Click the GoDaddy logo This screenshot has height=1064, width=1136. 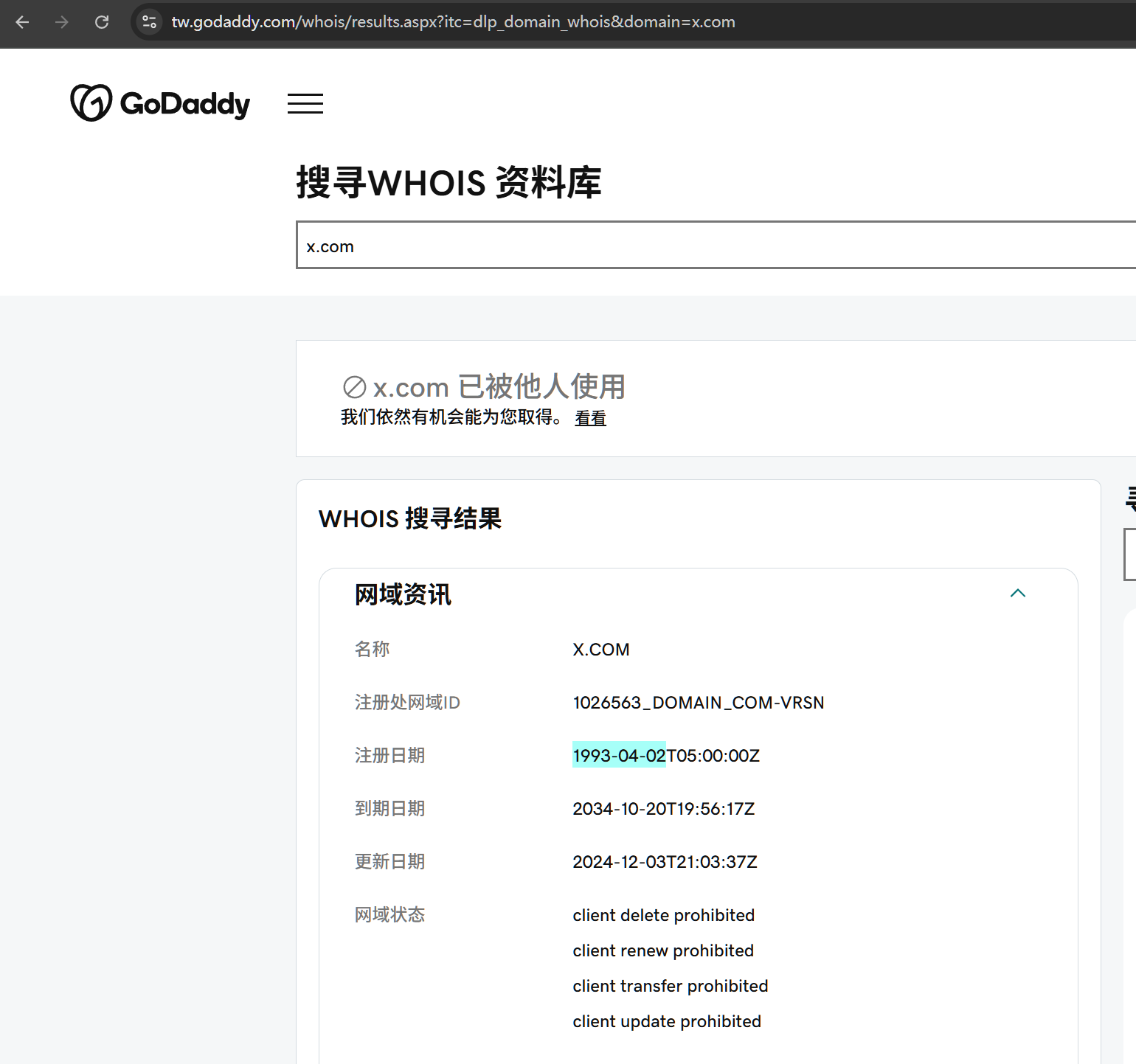[160, 103]
